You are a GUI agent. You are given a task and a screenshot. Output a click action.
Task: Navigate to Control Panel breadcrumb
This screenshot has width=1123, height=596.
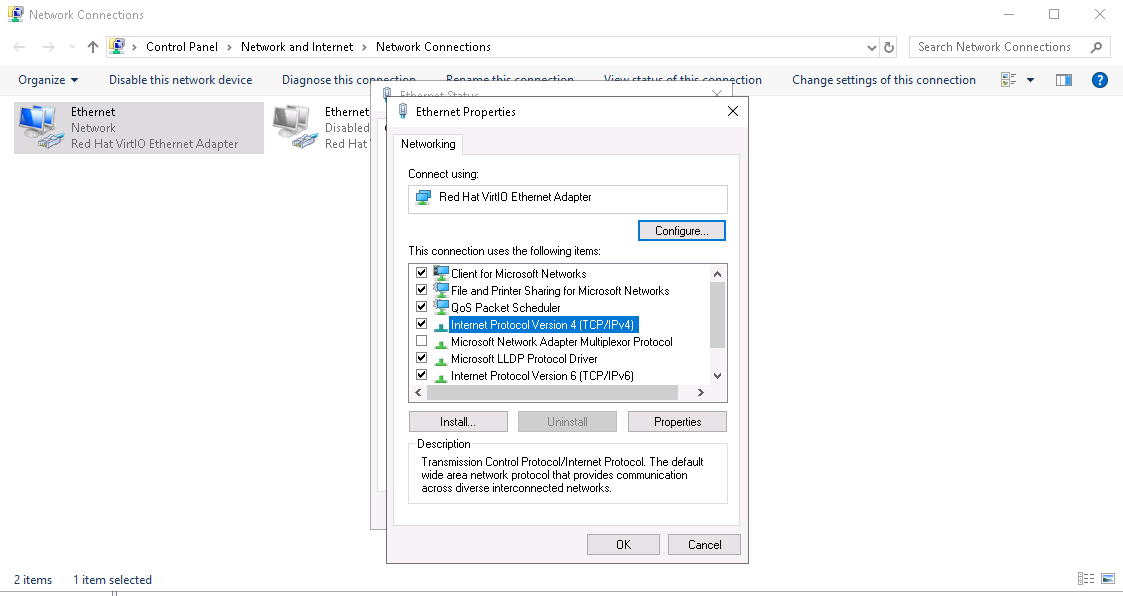(x=182, y=47)
